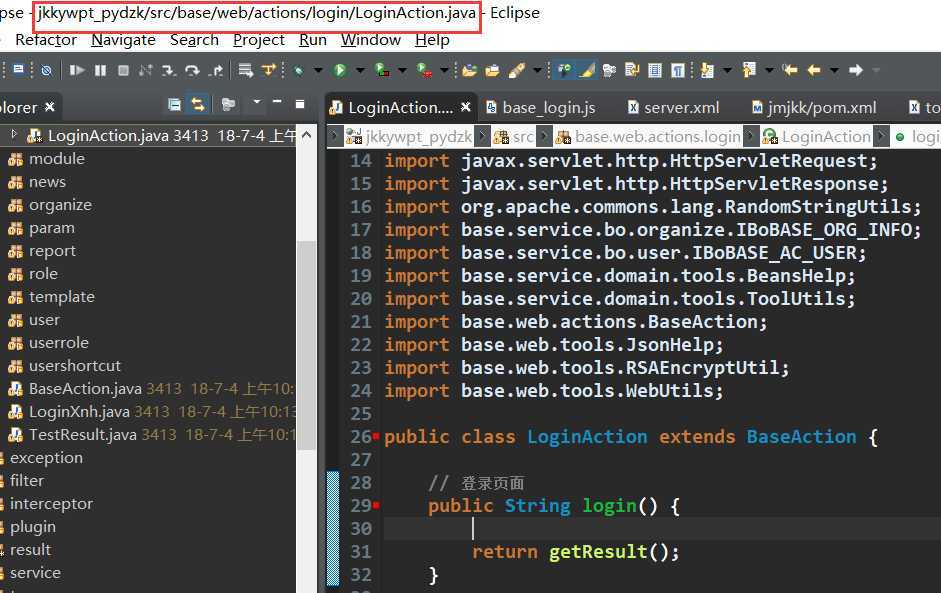Toggle the Mark Occurrences highlighter icon
This screenshot has width=941, height=593.
pyautogui.click(x=586, y=70)
